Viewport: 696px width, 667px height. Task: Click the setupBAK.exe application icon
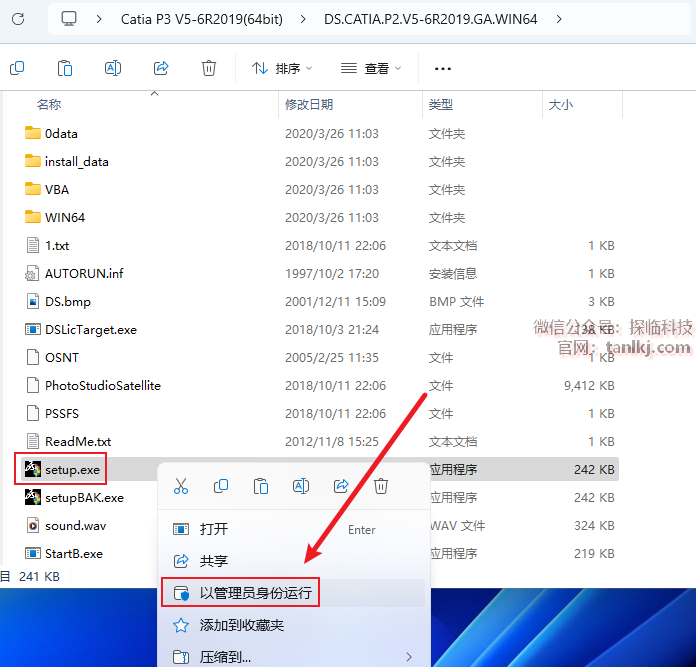coord(32,497)
